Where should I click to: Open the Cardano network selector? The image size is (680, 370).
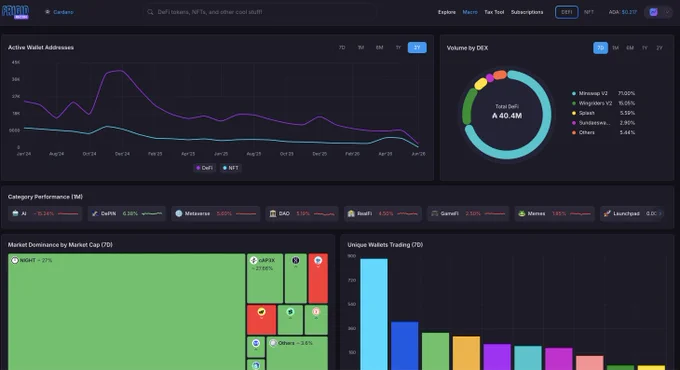tap(59, 12)
